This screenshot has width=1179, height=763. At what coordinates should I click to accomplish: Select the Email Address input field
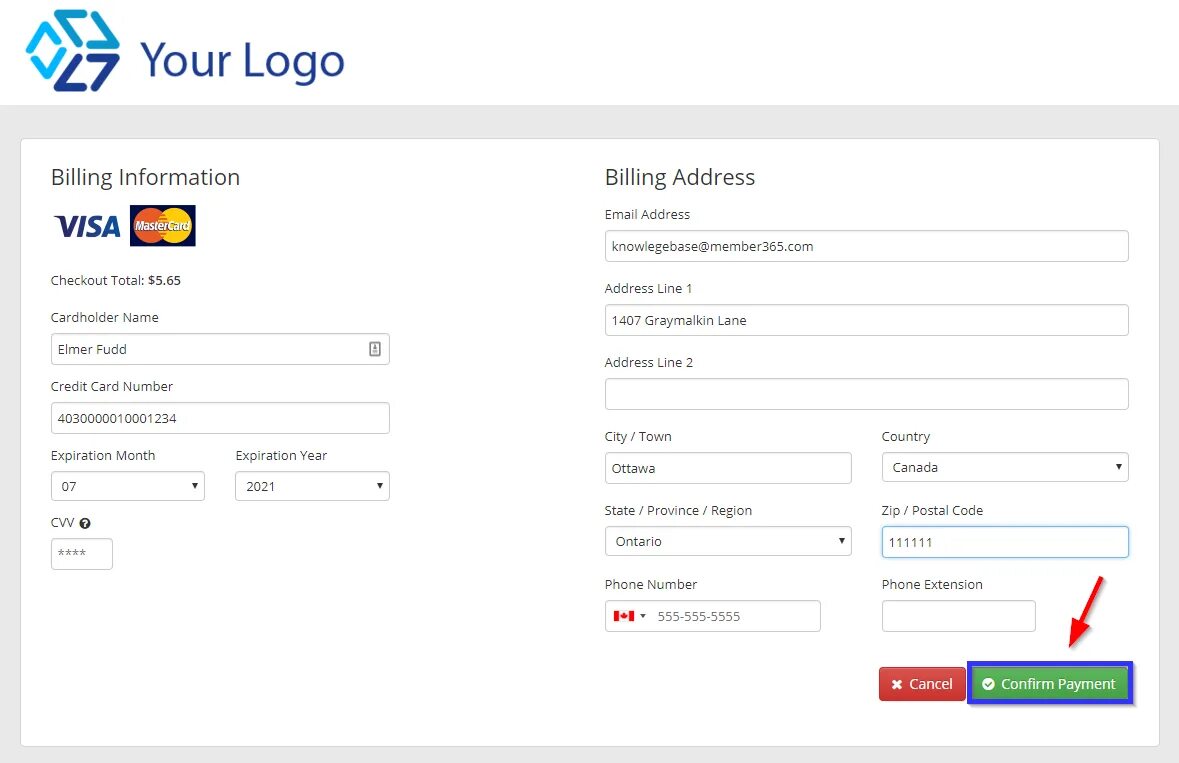coord(866,246)
